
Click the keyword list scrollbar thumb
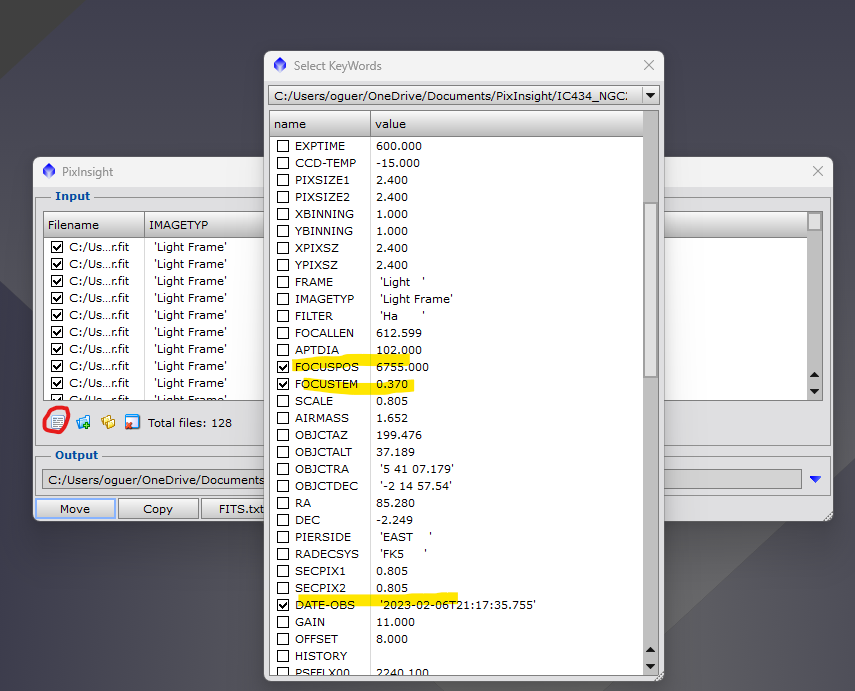point(651,290)
